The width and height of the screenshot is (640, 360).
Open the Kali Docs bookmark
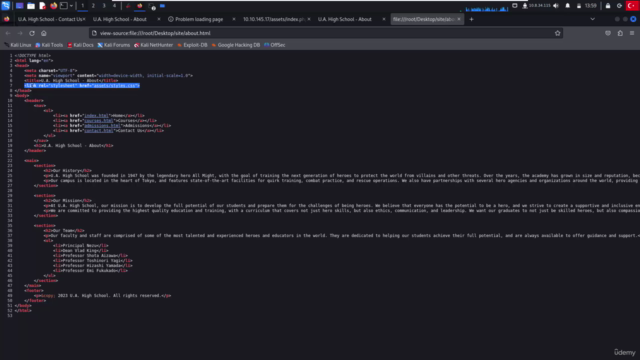tap(80, 45)
